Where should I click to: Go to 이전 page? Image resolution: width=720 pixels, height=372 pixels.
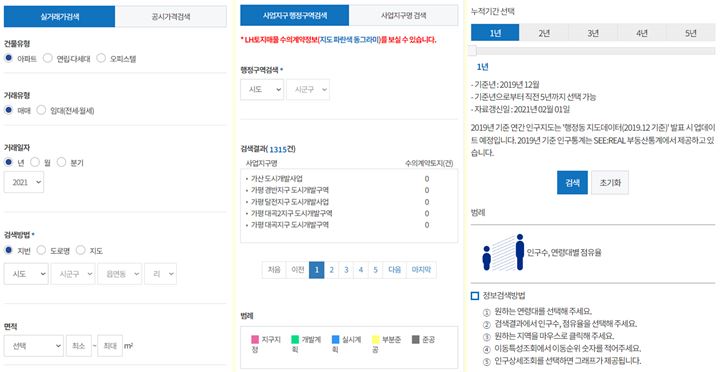(x=298, y=270)
